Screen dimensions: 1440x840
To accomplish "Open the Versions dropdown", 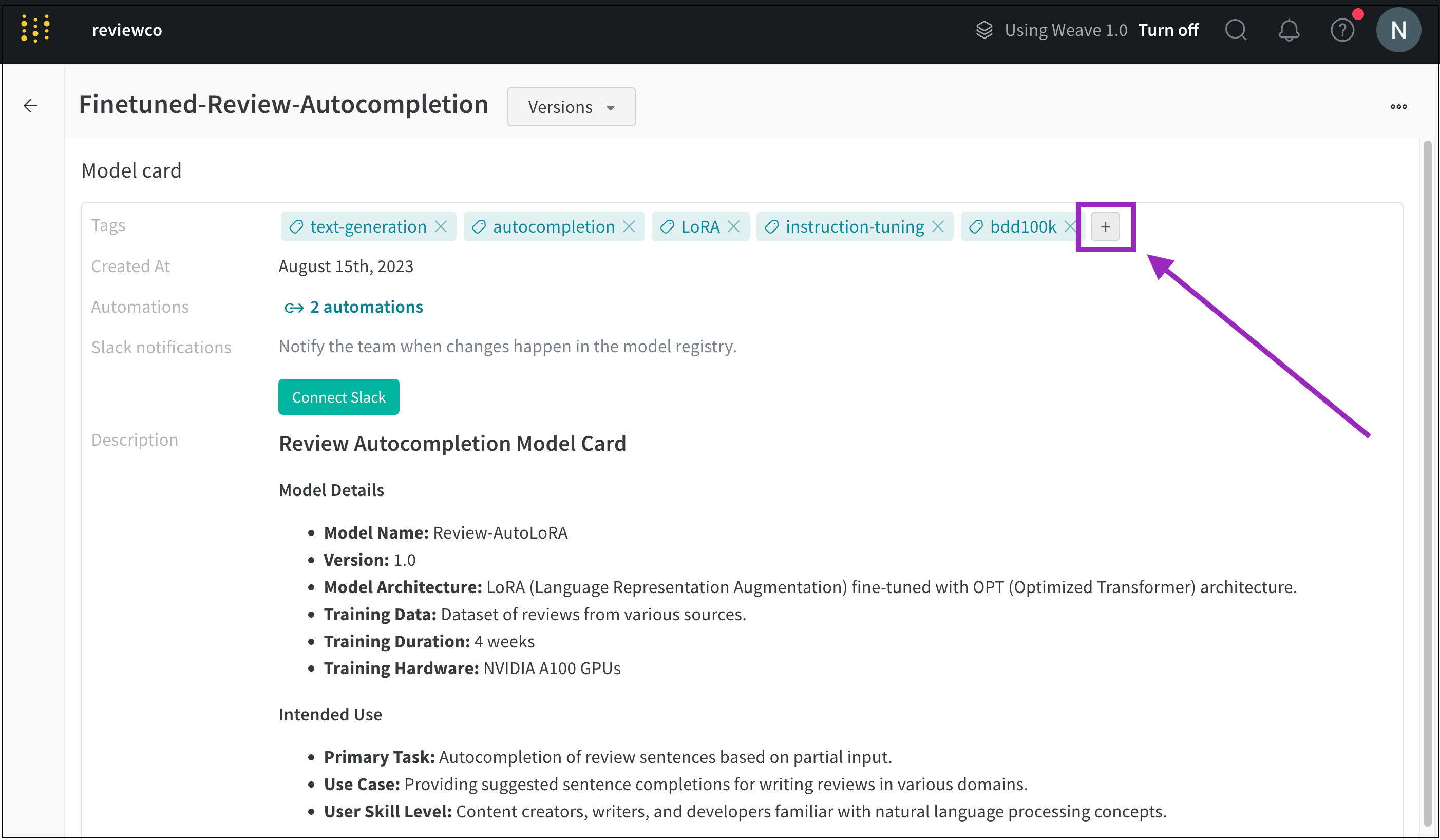I will point(571,106).
